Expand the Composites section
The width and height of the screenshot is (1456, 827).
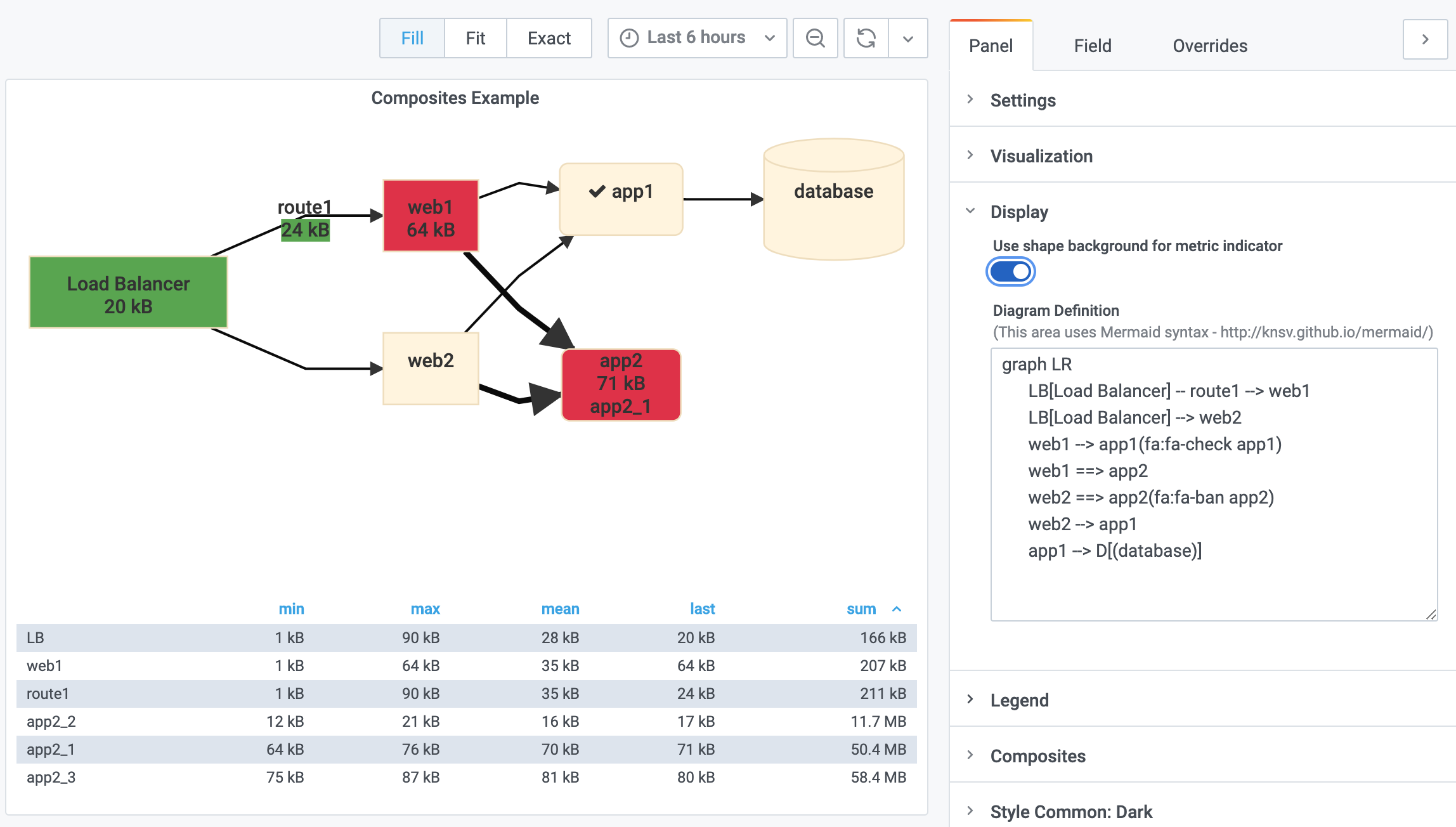coord(1037,756)
